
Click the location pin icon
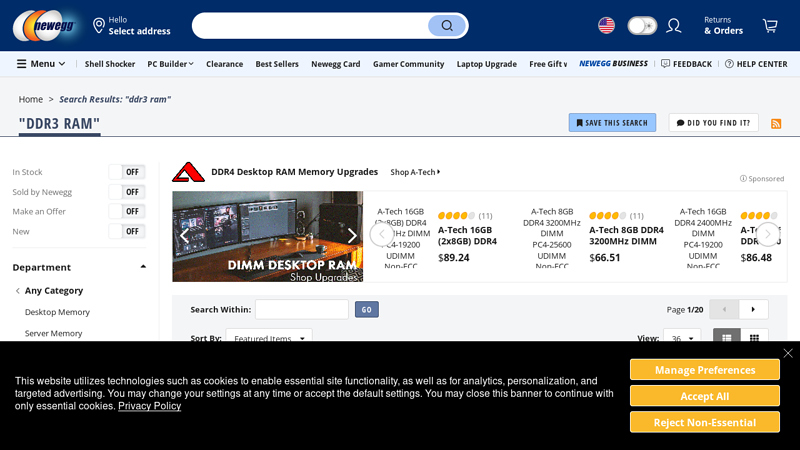(x=98, y=26)
